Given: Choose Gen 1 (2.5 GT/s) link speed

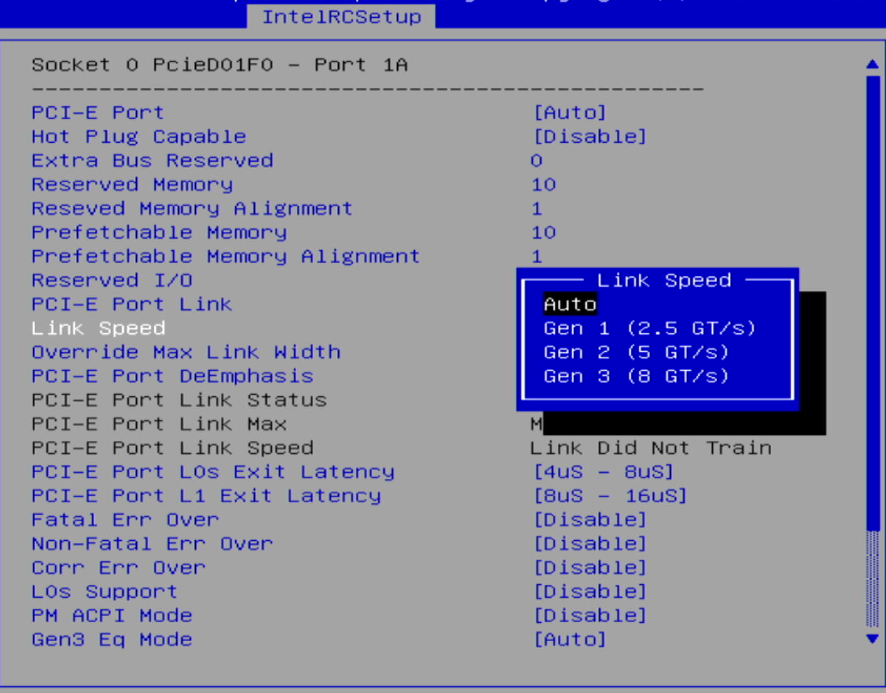Looking at the screenshot, I should tap(649, 328).
